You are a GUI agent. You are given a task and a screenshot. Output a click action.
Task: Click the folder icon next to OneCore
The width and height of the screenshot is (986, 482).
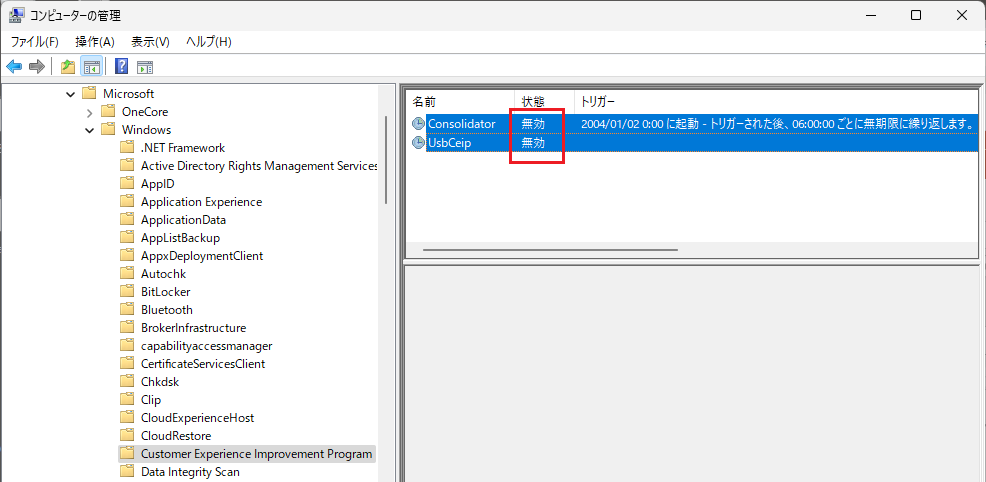[108, 112]
